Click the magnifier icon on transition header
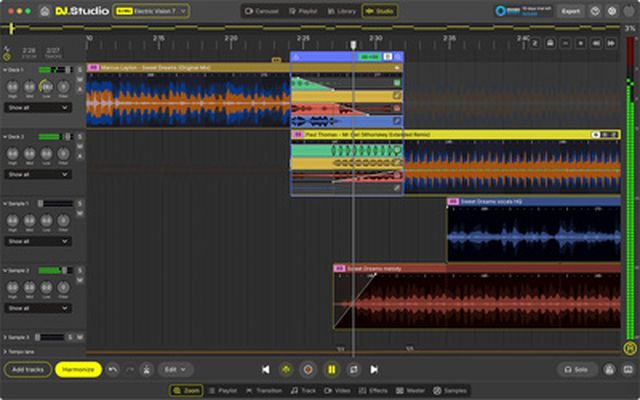The height and width of the screenshot is (400, 640). pos(398,57)
